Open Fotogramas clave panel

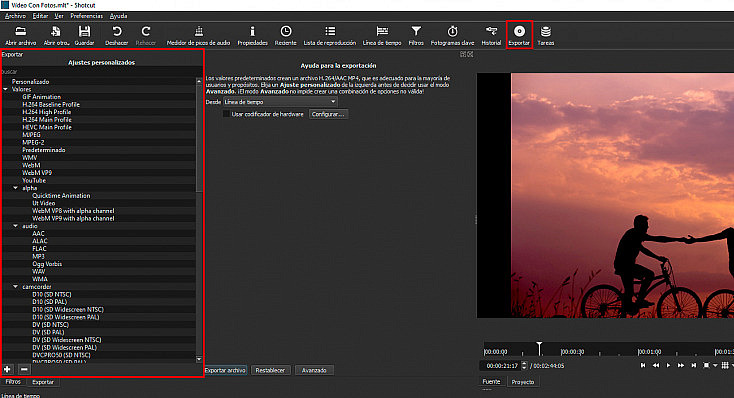click(452, 35)
